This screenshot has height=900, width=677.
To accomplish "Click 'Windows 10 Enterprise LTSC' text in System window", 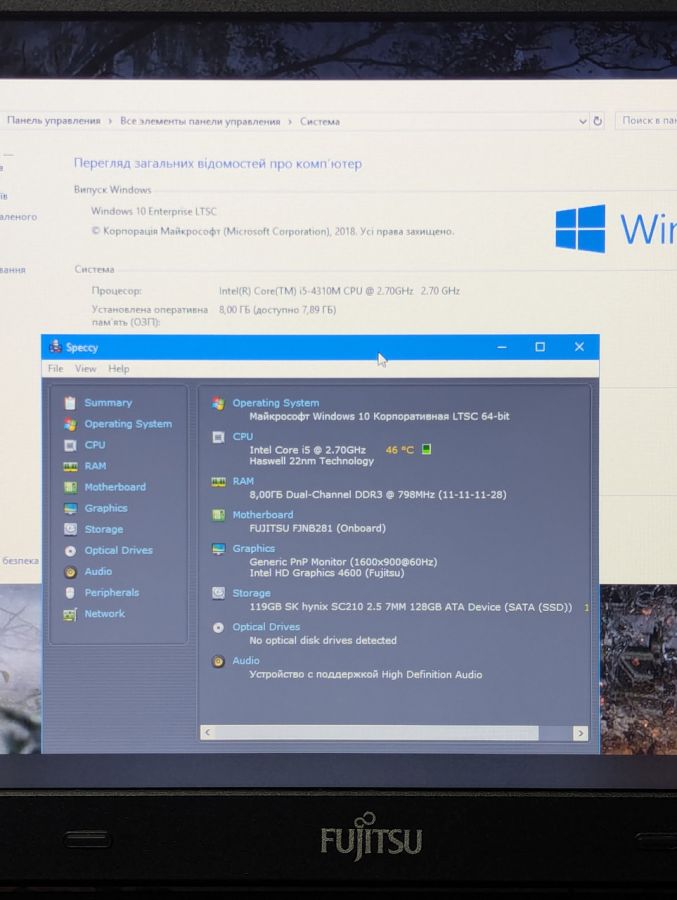I will [154, 211].
